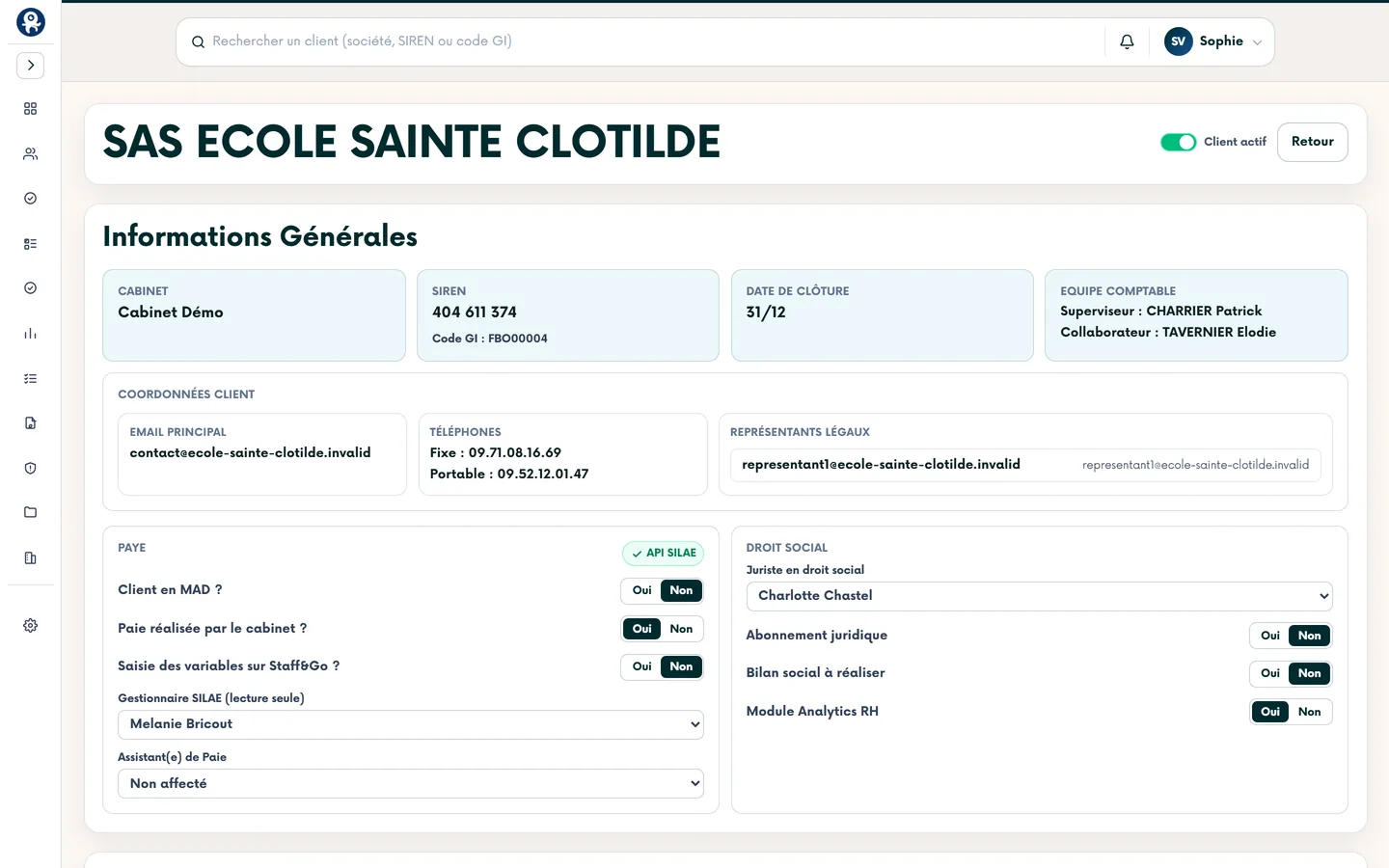
Task: Open the Assistant(e) de Paie dropdown
Action: 411,784
